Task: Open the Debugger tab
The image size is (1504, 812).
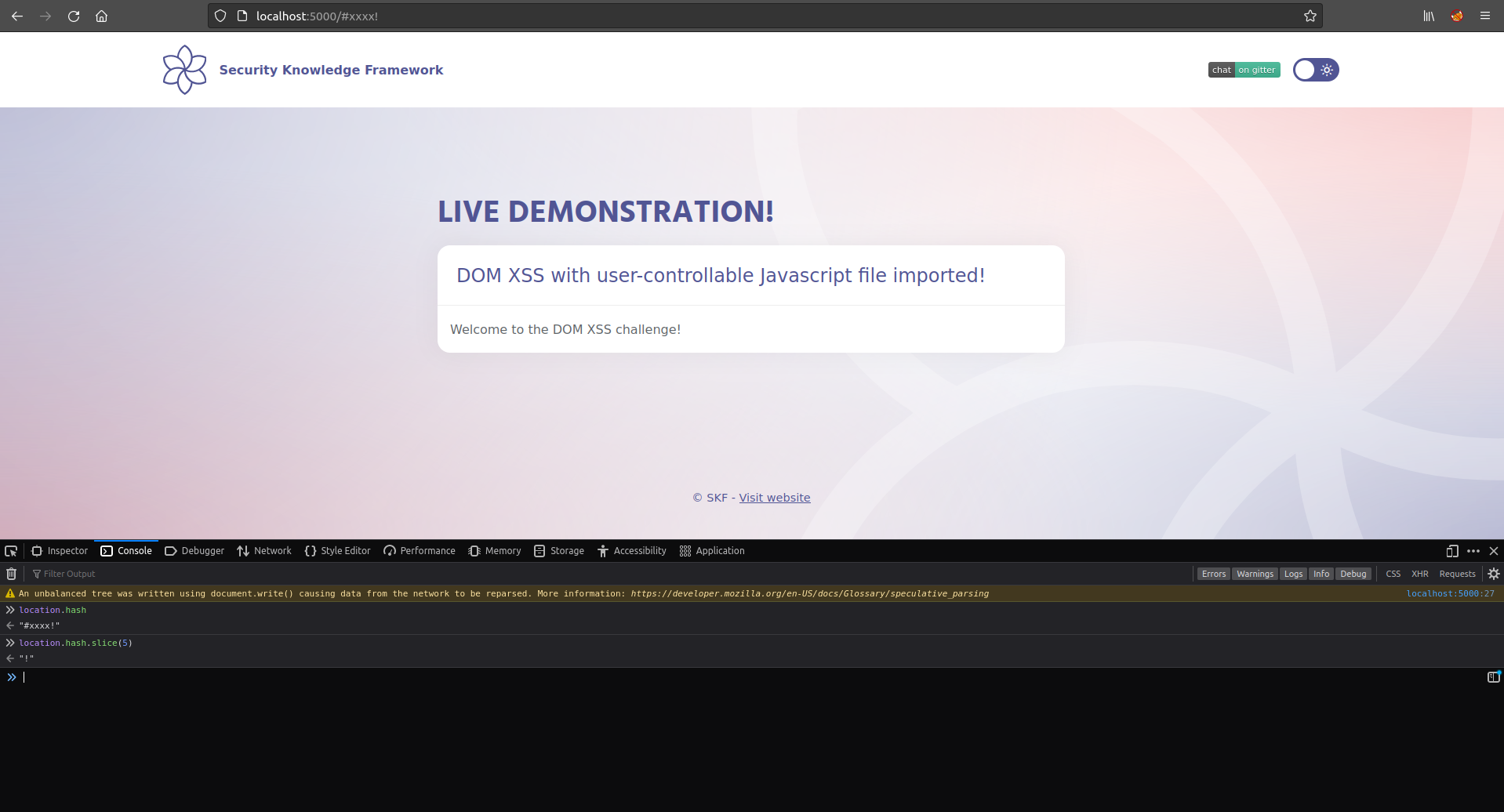Action: [194, 551]
